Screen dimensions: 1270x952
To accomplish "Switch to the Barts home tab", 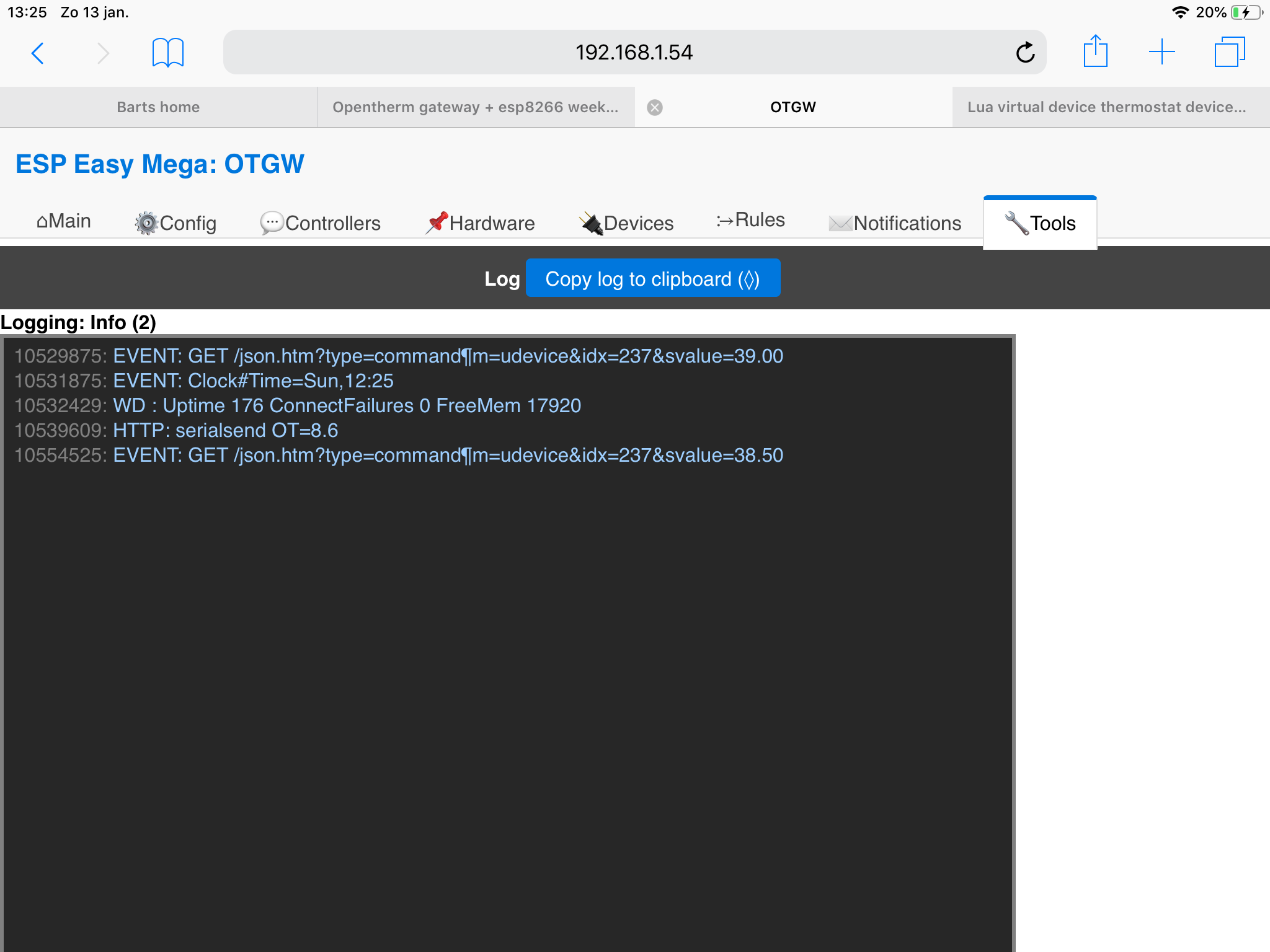I will [x=158, y=107].
